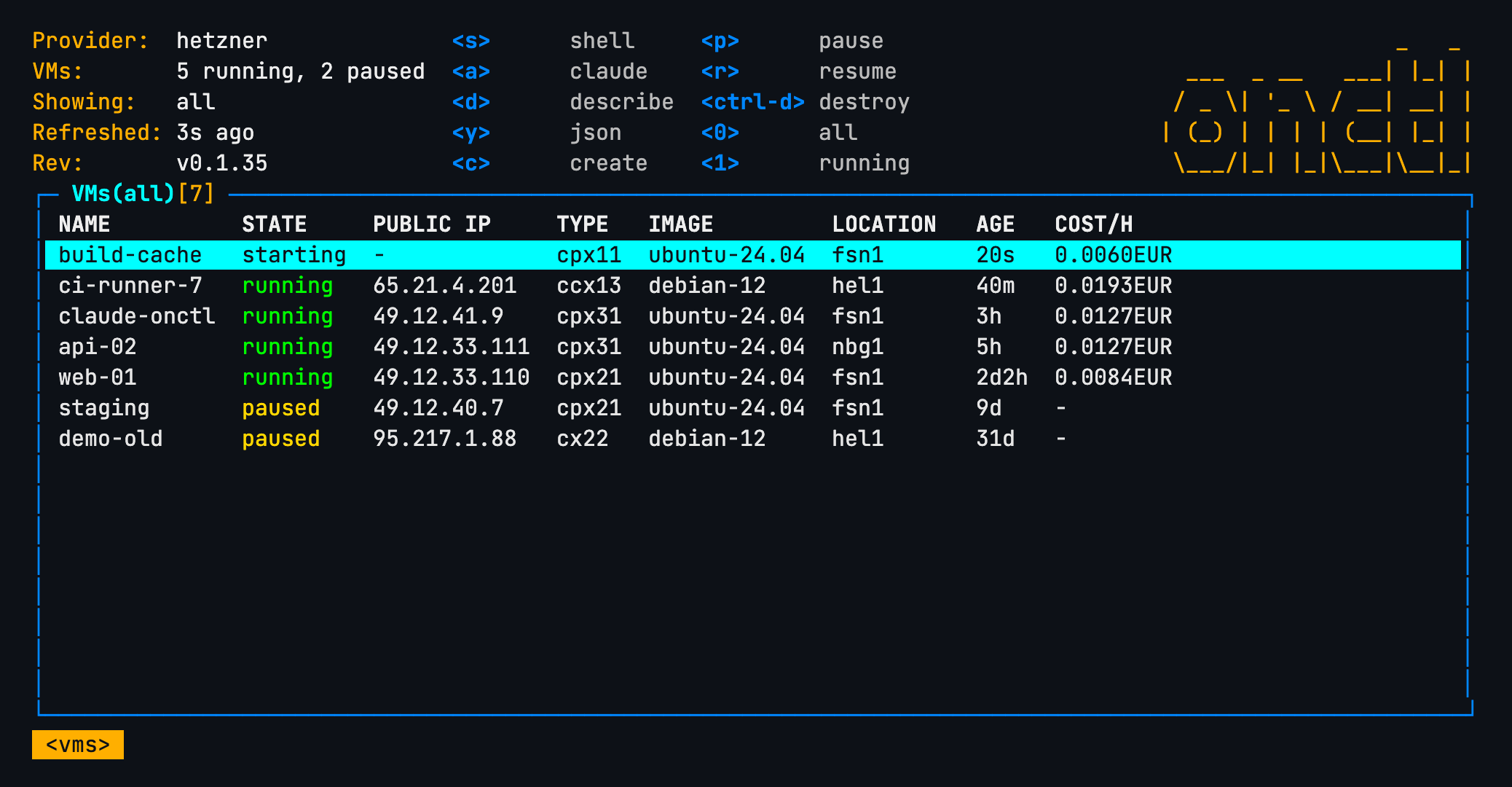1512x787 pixels.
Task: Click the 'paused' state of demo-old
Action: (280, 439)
